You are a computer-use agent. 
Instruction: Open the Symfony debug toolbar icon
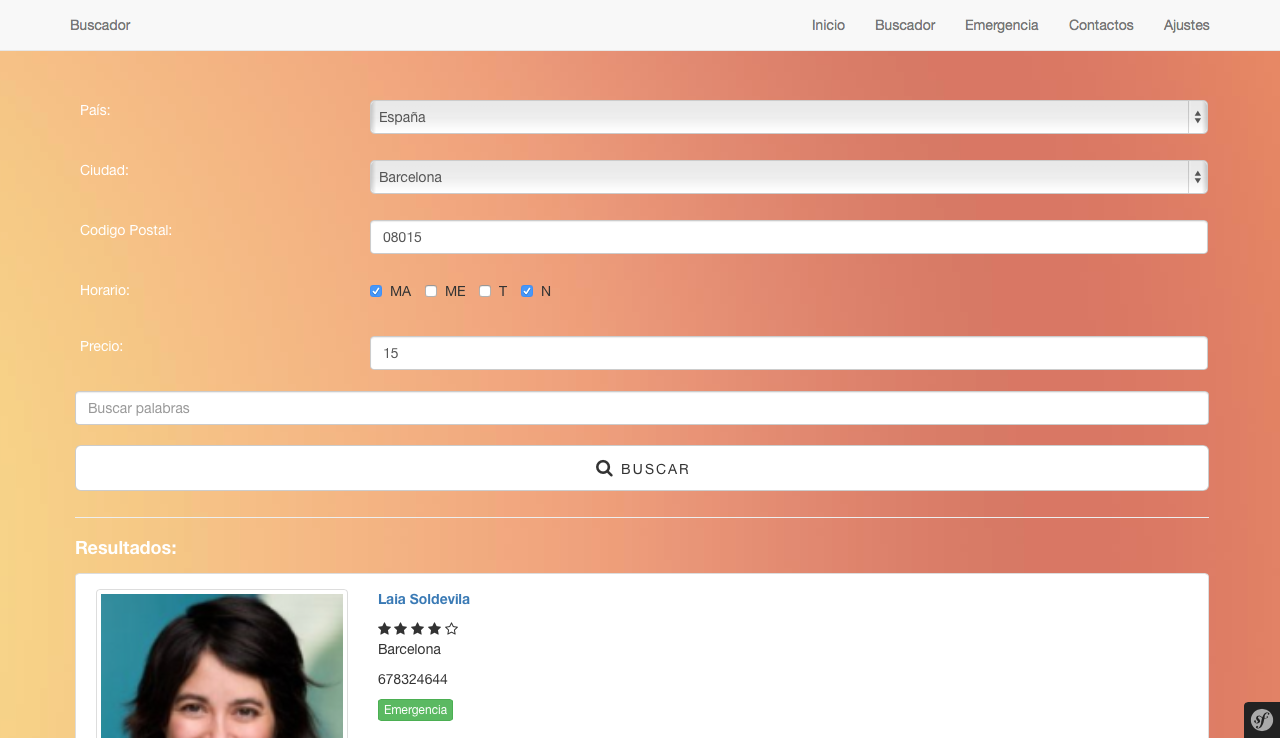coord(1262,720)
